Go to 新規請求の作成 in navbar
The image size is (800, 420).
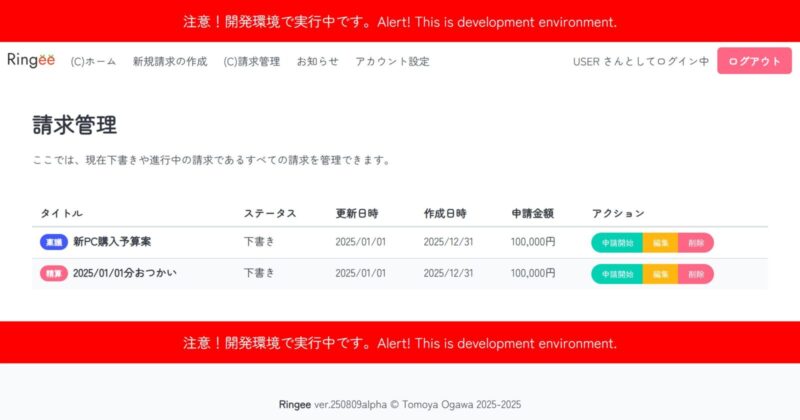[x=170, y=62]
